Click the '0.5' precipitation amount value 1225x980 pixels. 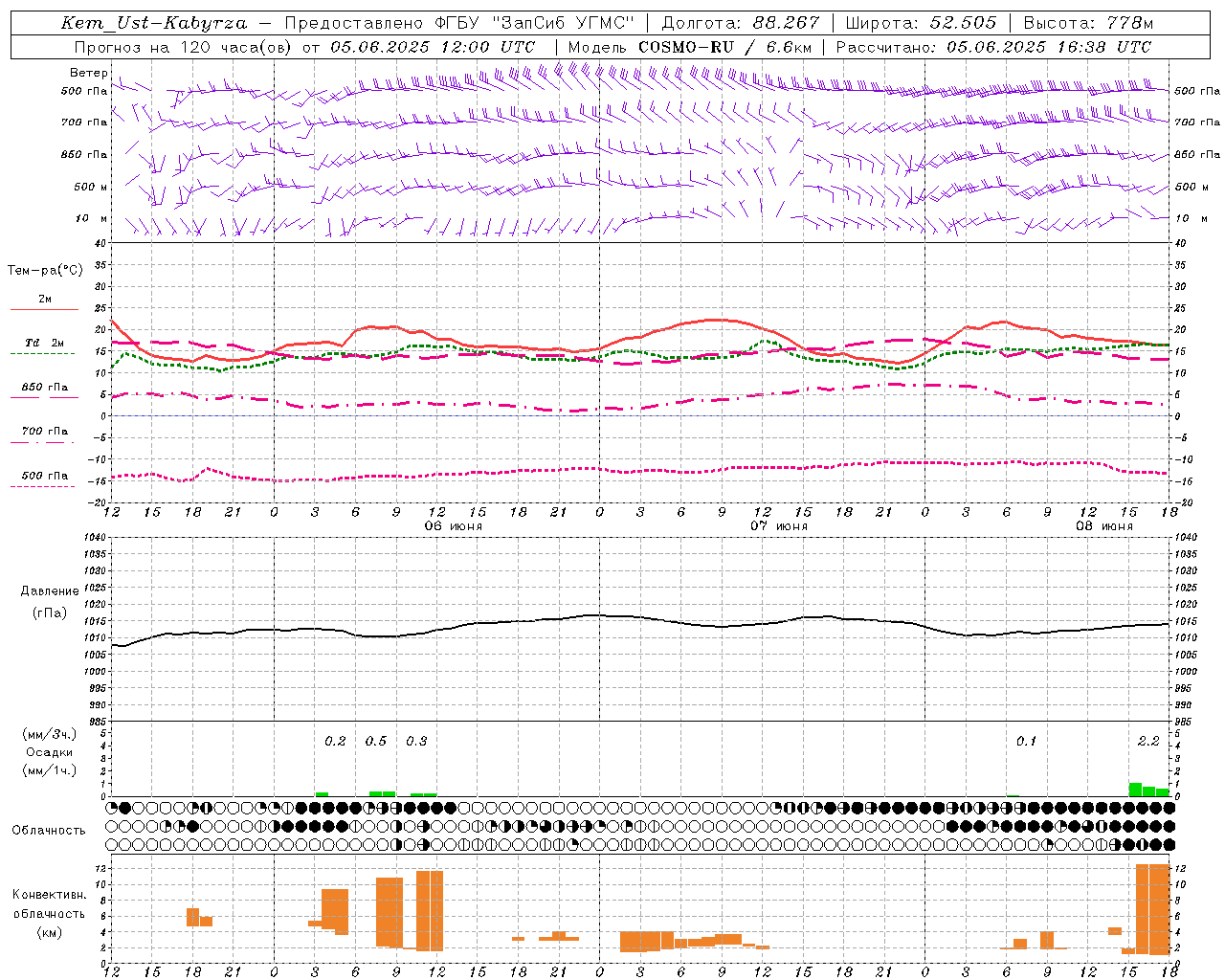pos(376,741)
